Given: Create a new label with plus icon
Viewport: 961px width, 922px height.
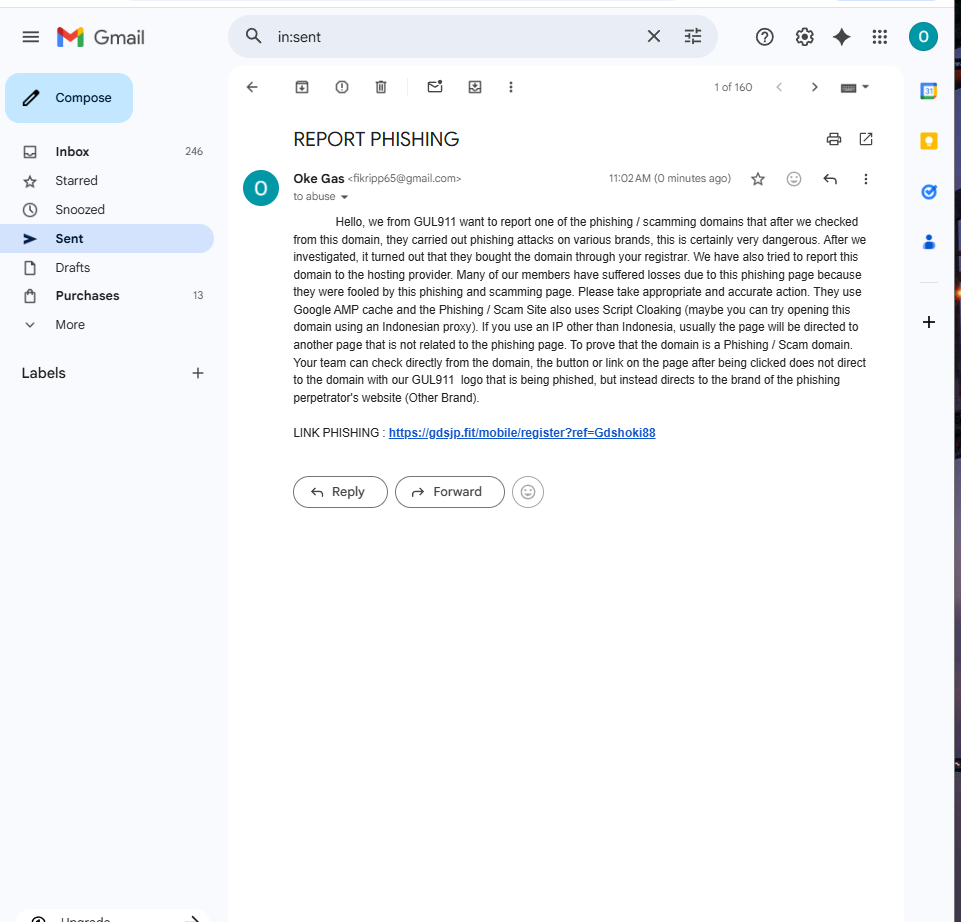Looking at the screenshot, I should (x=197, y=373).
